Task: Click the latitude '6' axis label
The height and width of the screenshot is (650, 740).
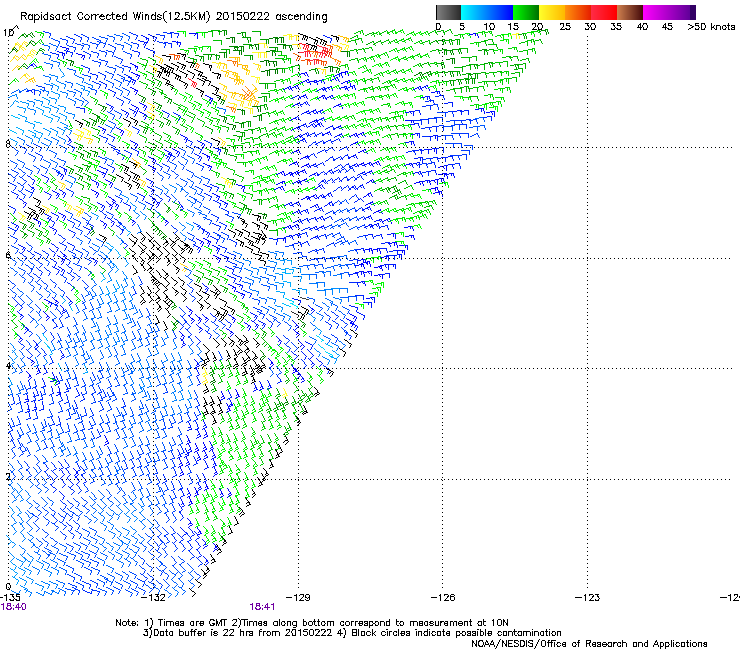Action: point(8,255)
